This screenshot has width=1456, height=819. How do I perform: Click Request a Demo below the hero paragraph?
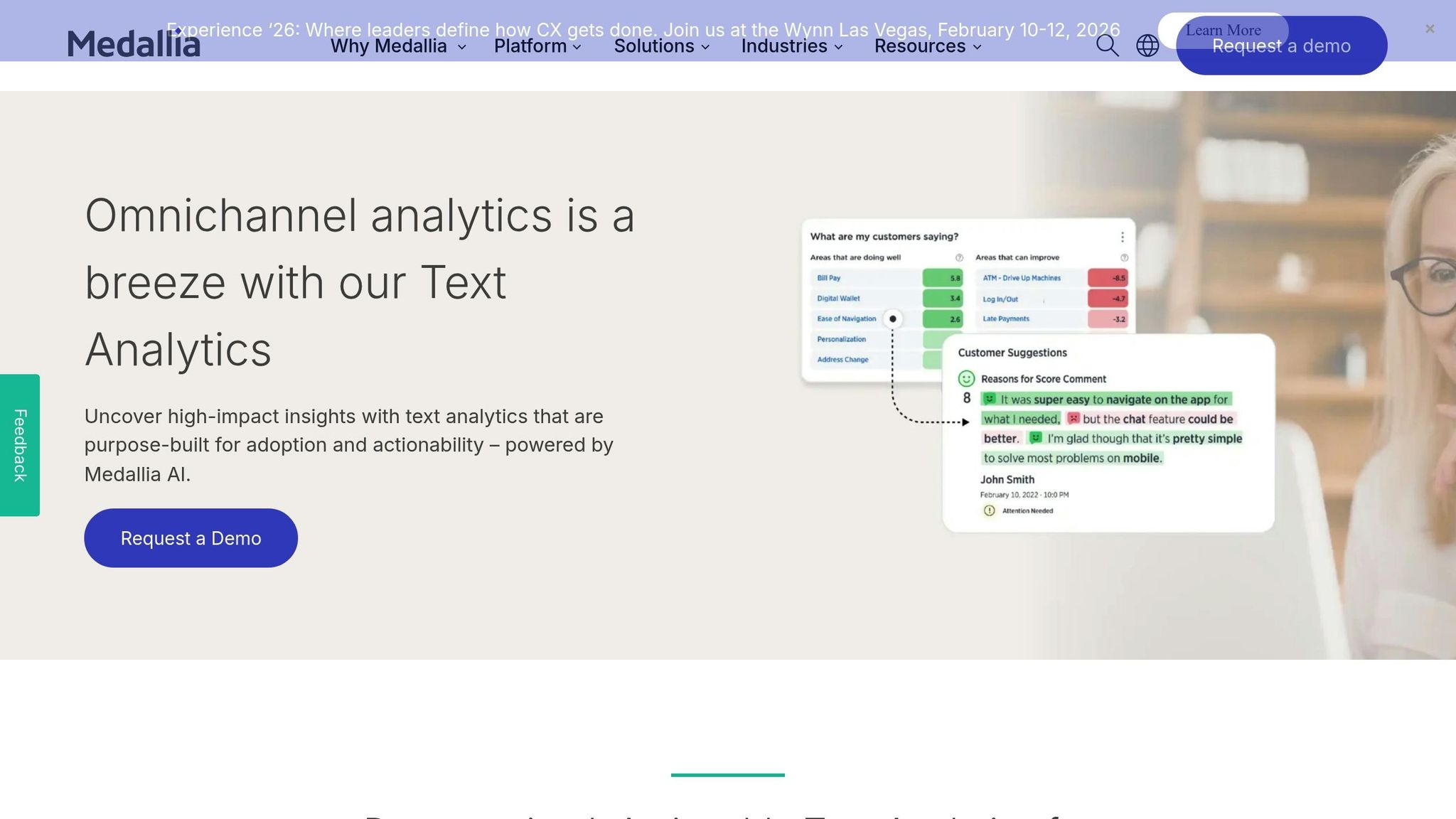[x=191, y=538]
